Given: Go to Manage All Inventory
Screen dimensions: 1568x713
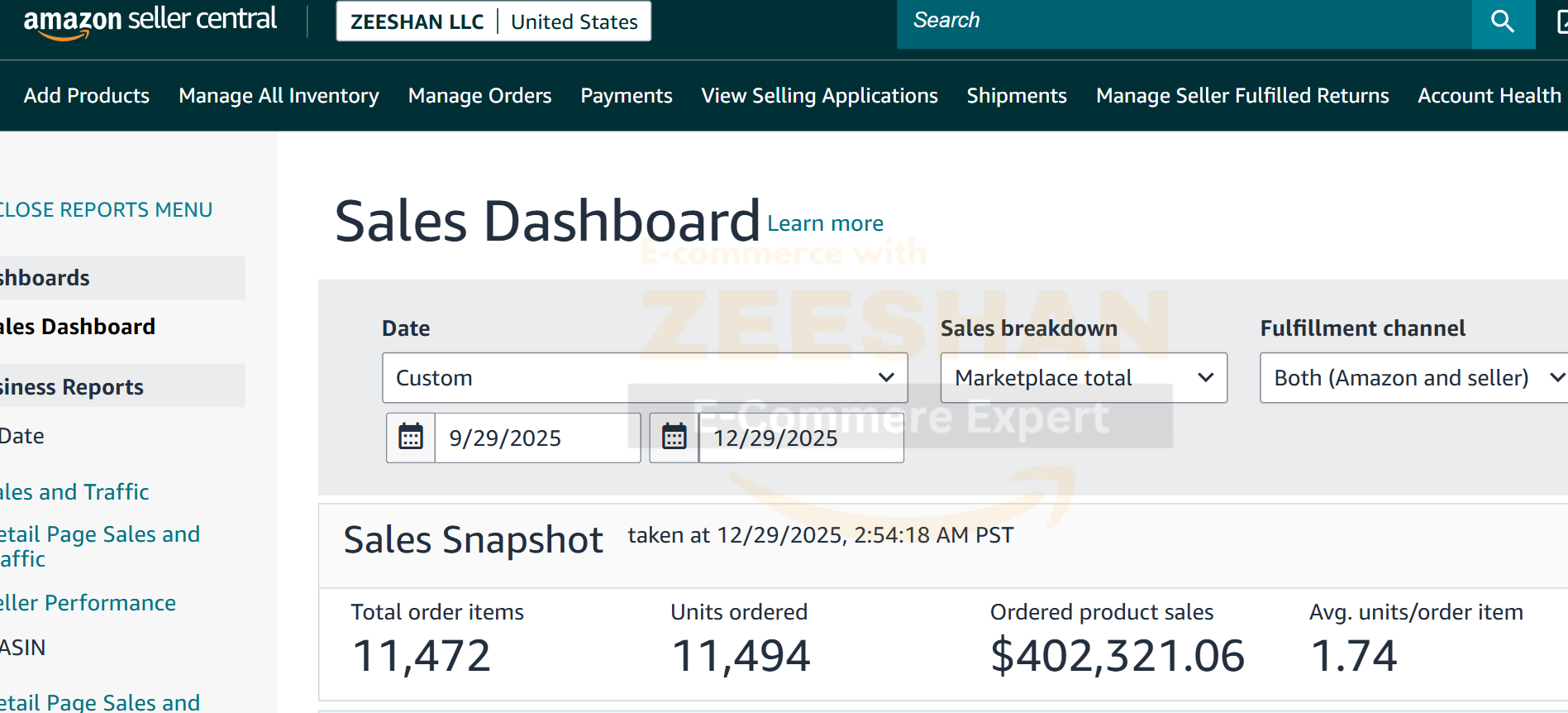Looking at the screenshot, I should click(x=279, y=96).
